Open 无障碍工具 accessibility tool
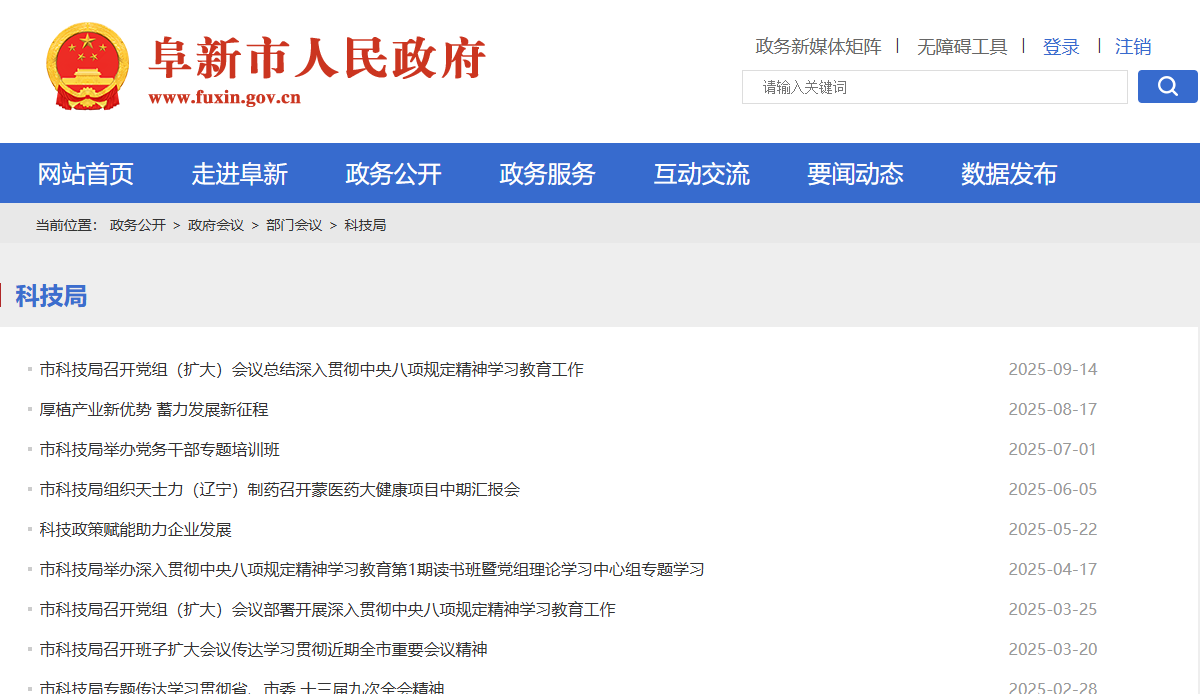1200x694 pixels. click(962, 47)
